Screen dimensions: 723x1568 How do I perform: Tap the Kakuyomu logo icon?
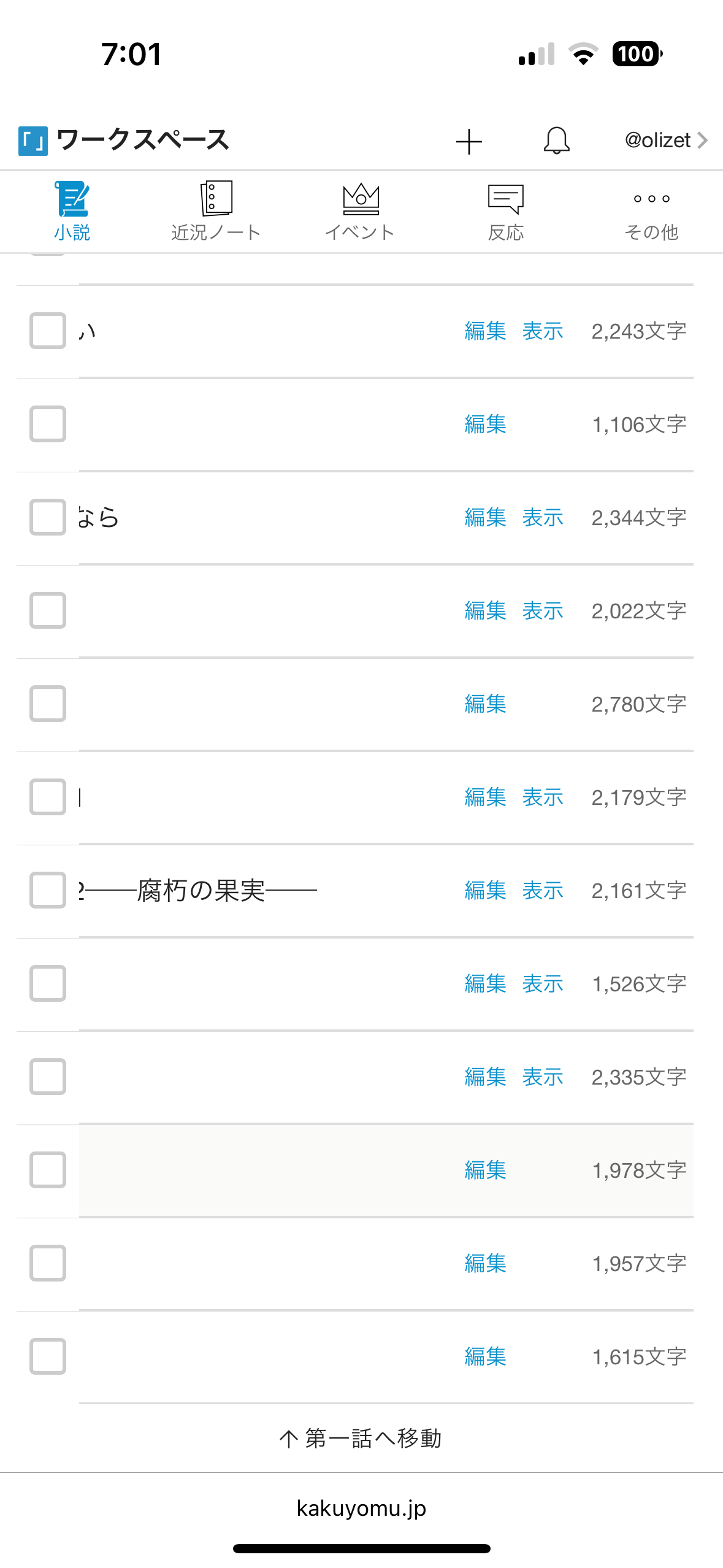(x=33, y=140)
